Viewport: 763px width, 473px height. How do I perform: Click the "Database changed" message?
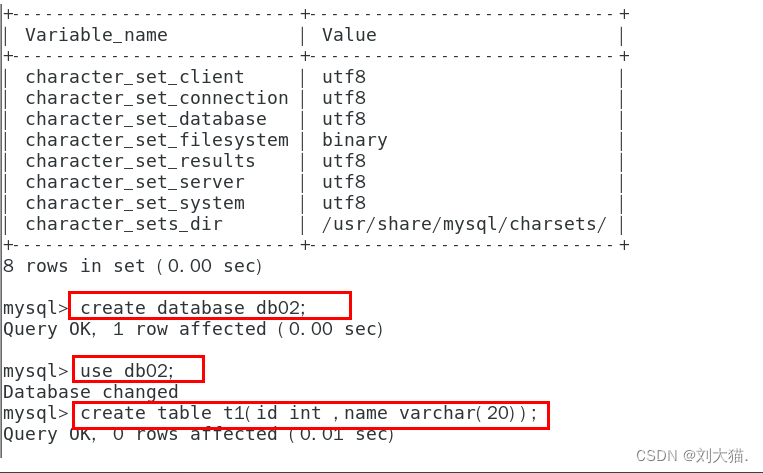pyautogui.click(x=90, y=391)
